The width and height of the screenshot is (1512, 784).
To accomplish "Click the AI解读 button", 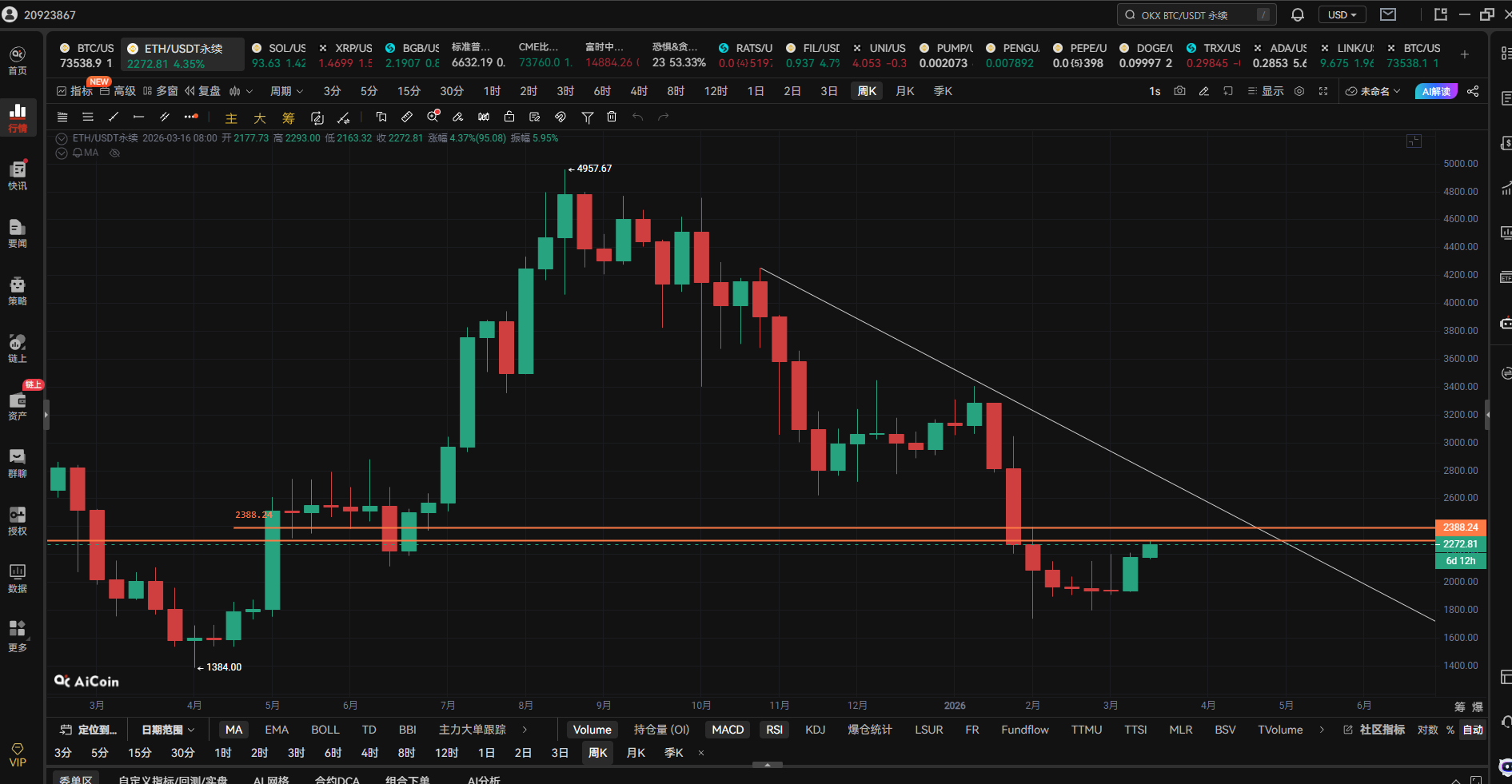I will (1436, 91).
